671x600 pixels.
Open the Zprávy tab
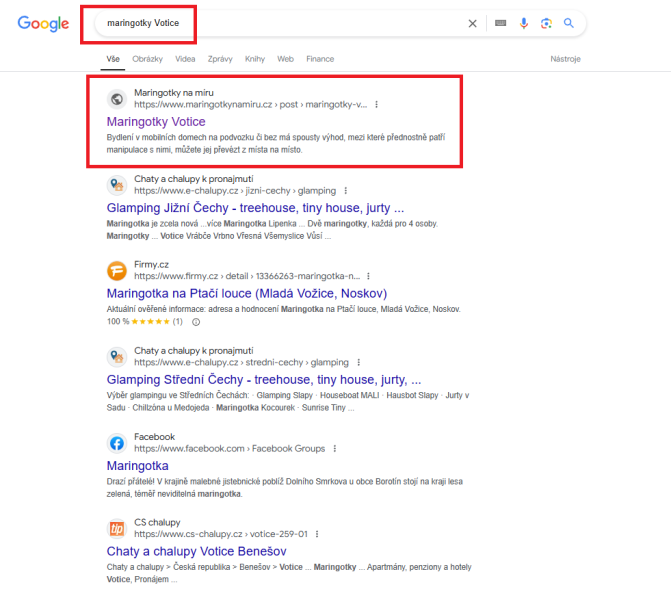(x=220, y=59)
